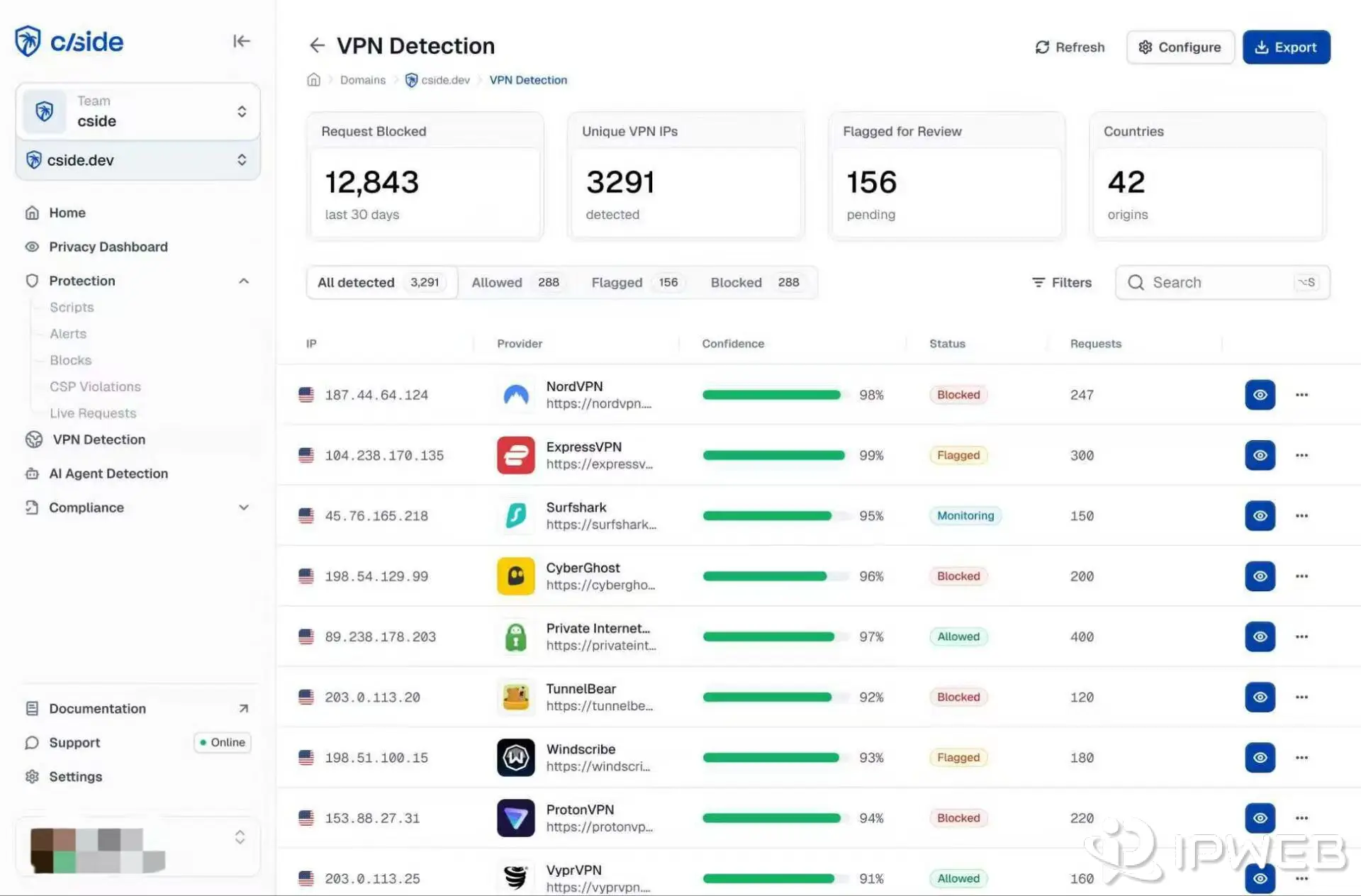Open the user account switcher

[x=138, y=848]
